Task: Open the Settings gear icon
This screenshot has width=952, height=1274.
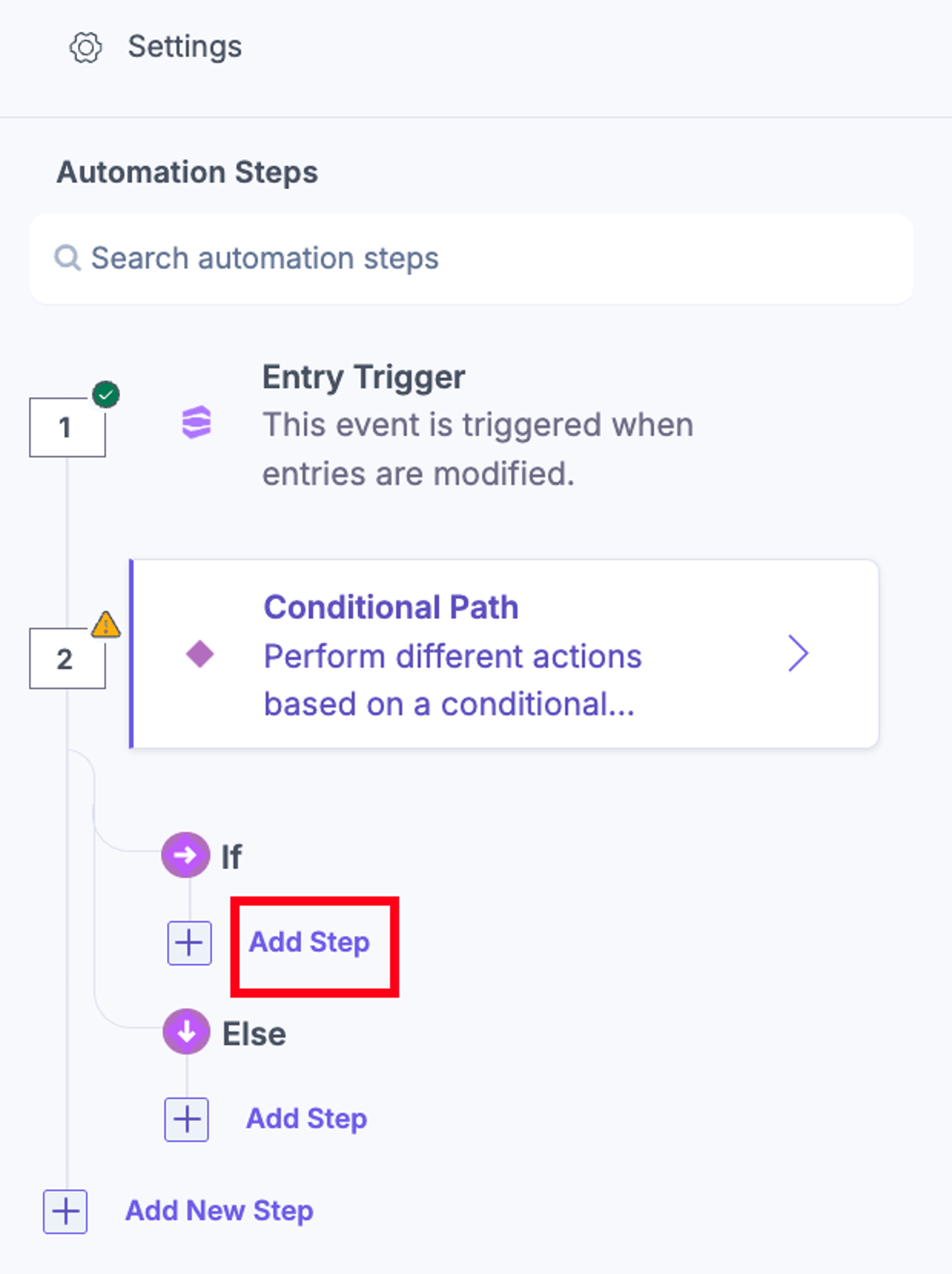Action: (86, 47)
